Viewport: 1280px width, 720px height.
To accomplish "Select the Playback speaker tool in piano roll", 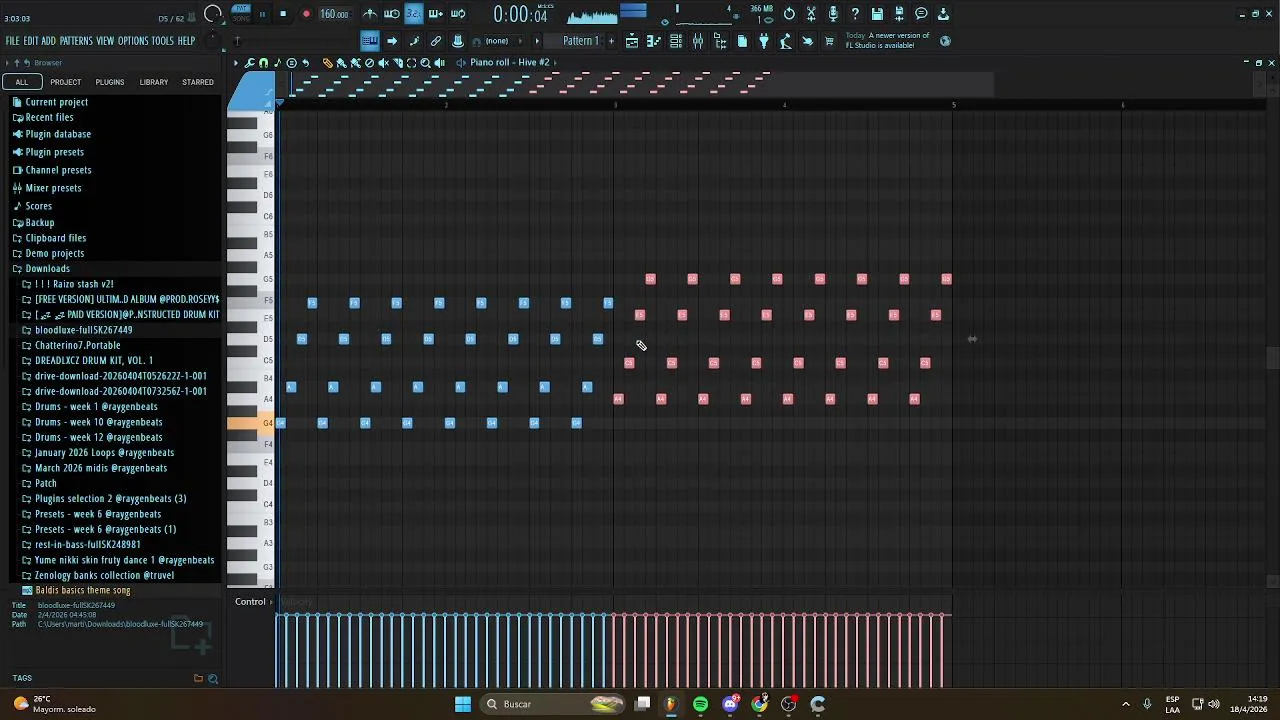I will point(439,63).
